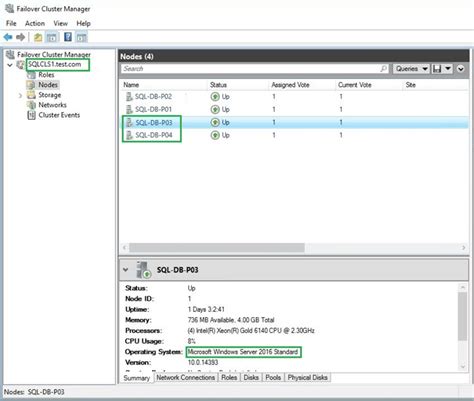Image resolution: width=474 pixels, height=401 pixels.
Task: Click the Up status icon for SQL-DB-P03
Action: pyautogui.click(x=215, y=122)
